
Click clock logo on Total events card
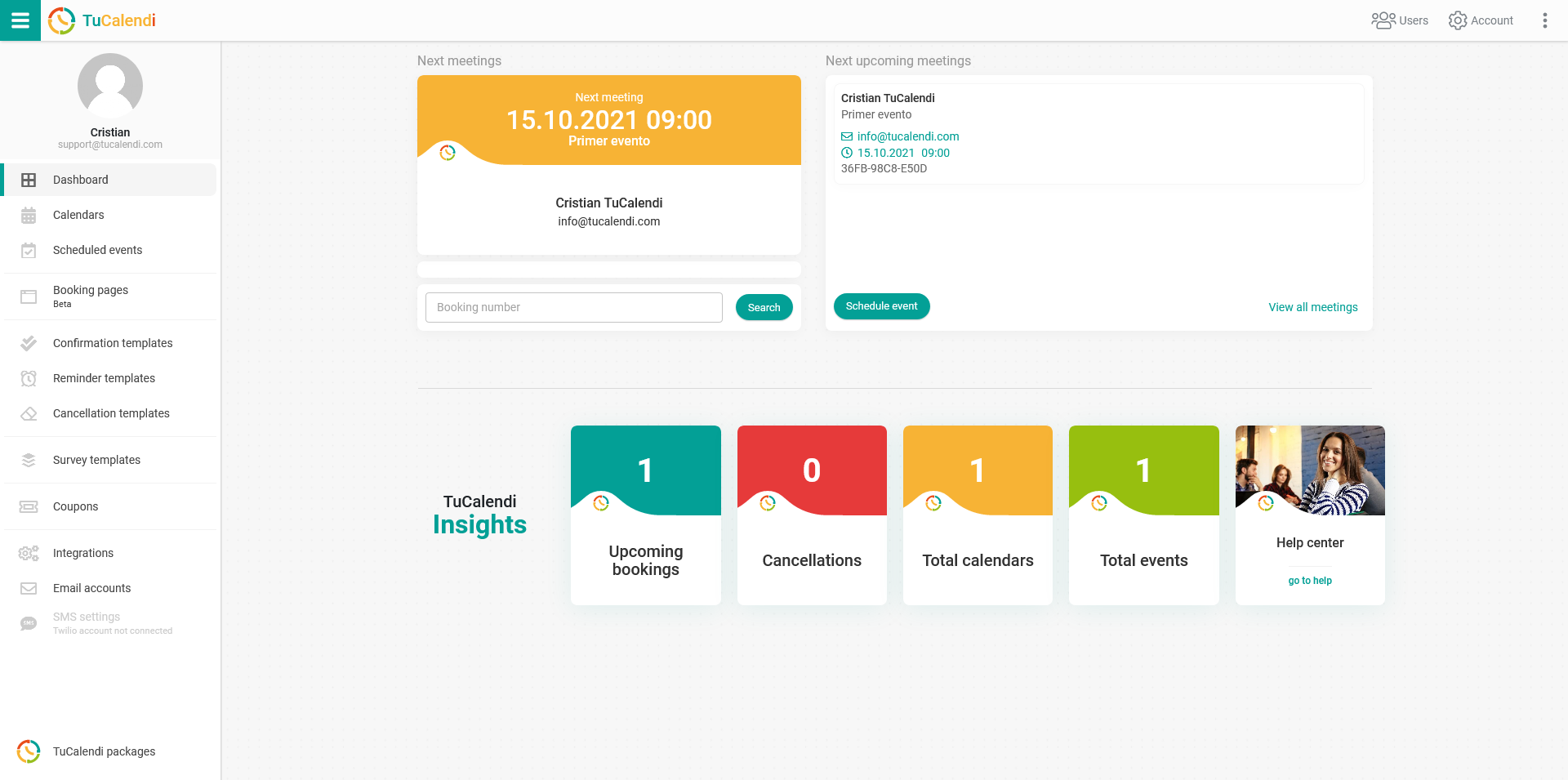click(1099, 503)
